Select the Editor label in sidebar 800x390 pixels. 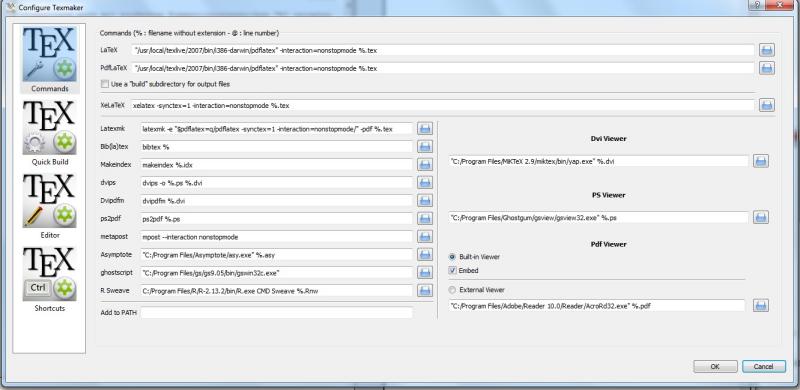point(49,235)
